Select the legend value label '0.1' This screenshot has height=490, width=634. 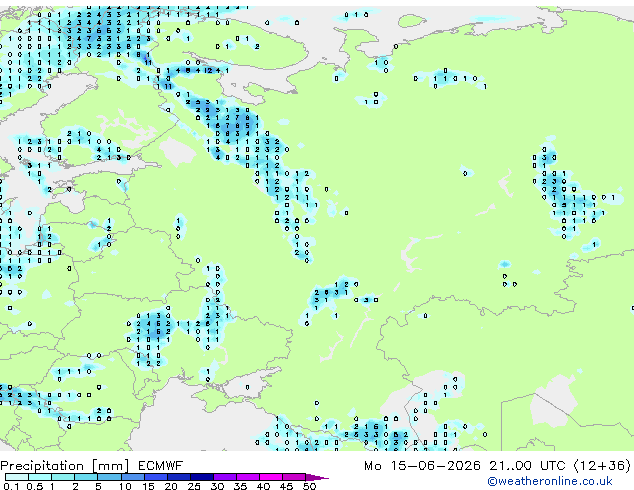pos(11,486)
